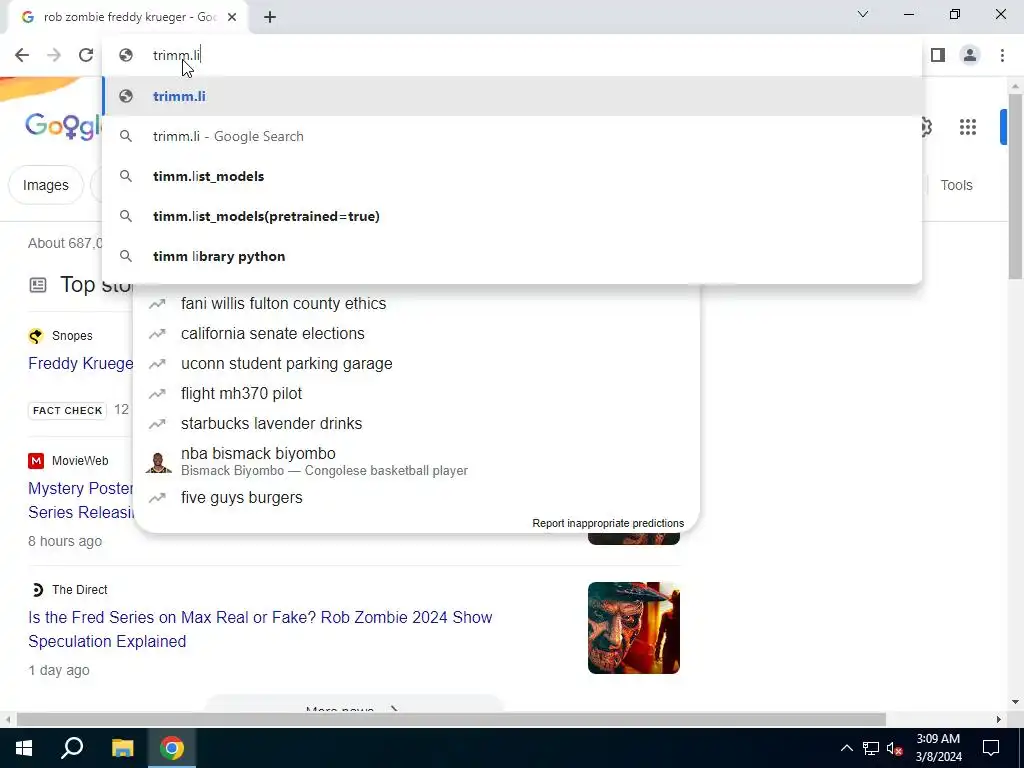Choose trimm.li - Google Search suggestion
This screenshot has width=1024, height=768.
coord(512,136)
